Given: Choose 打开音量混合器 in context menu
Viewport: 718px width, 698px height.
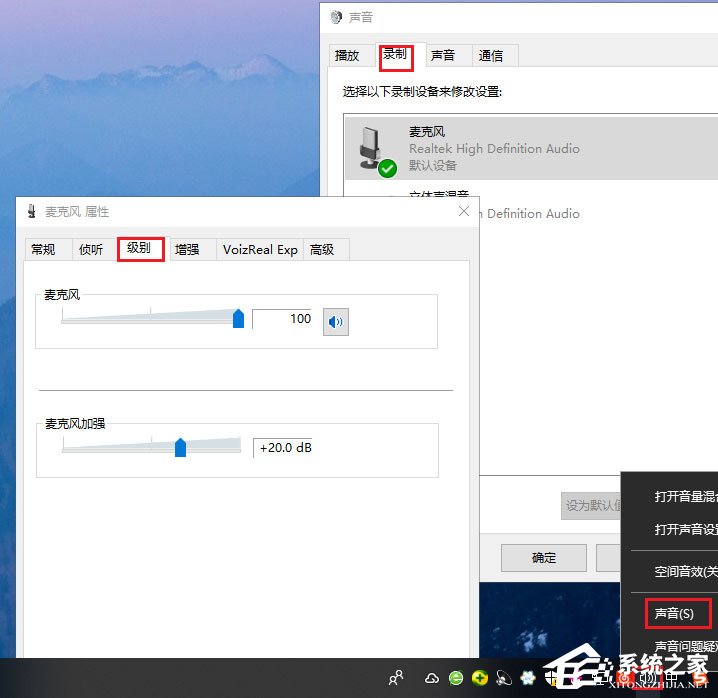Looking at the screenshot, I should point(686,496).
